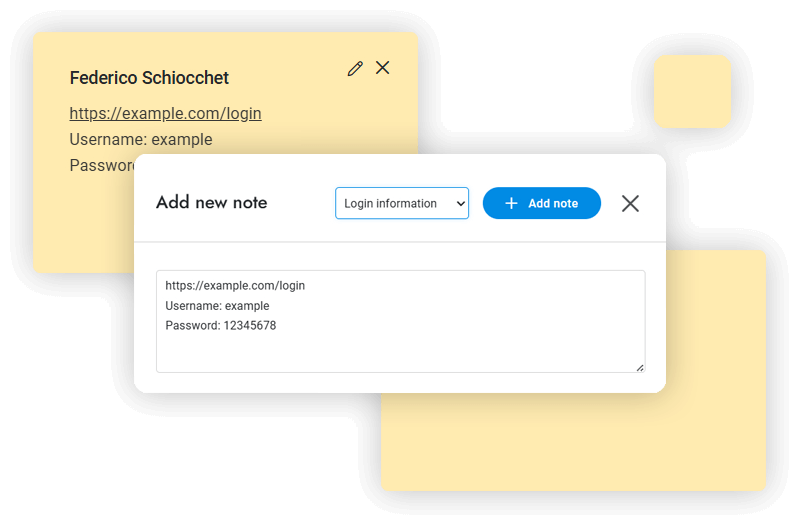Click the pencil edit icon on Federico's note
Image resolution: width=799 pixels, height=525 pixels.
tap(355, 68)
